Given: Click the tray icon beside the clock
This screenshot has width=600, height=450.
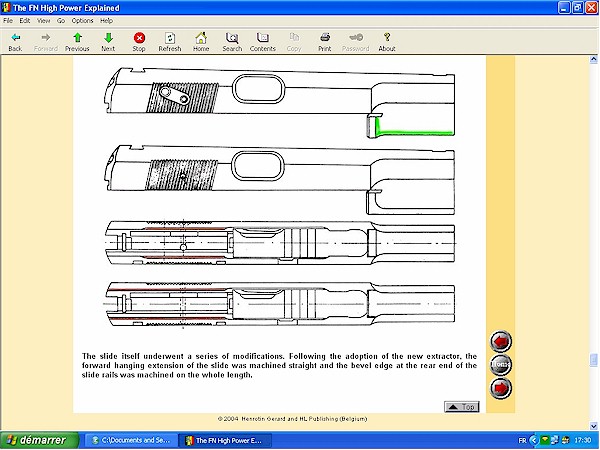Looking at the screenshot, I should (566, 440).
